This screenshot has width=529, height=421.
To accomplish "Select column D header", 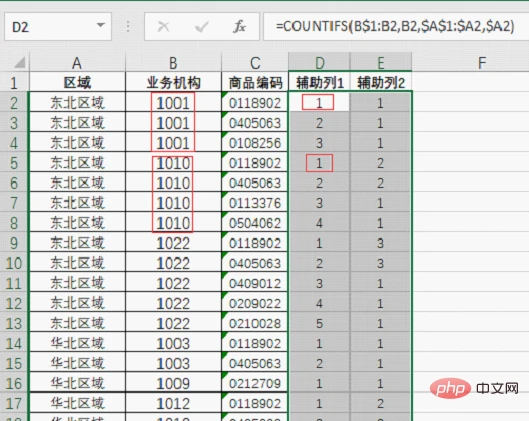I will (319, 63).
